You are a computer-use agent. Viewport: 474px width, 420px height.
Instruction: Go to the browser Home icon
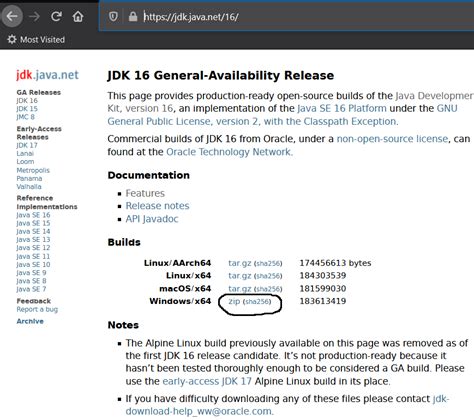[x=78, y=16]
